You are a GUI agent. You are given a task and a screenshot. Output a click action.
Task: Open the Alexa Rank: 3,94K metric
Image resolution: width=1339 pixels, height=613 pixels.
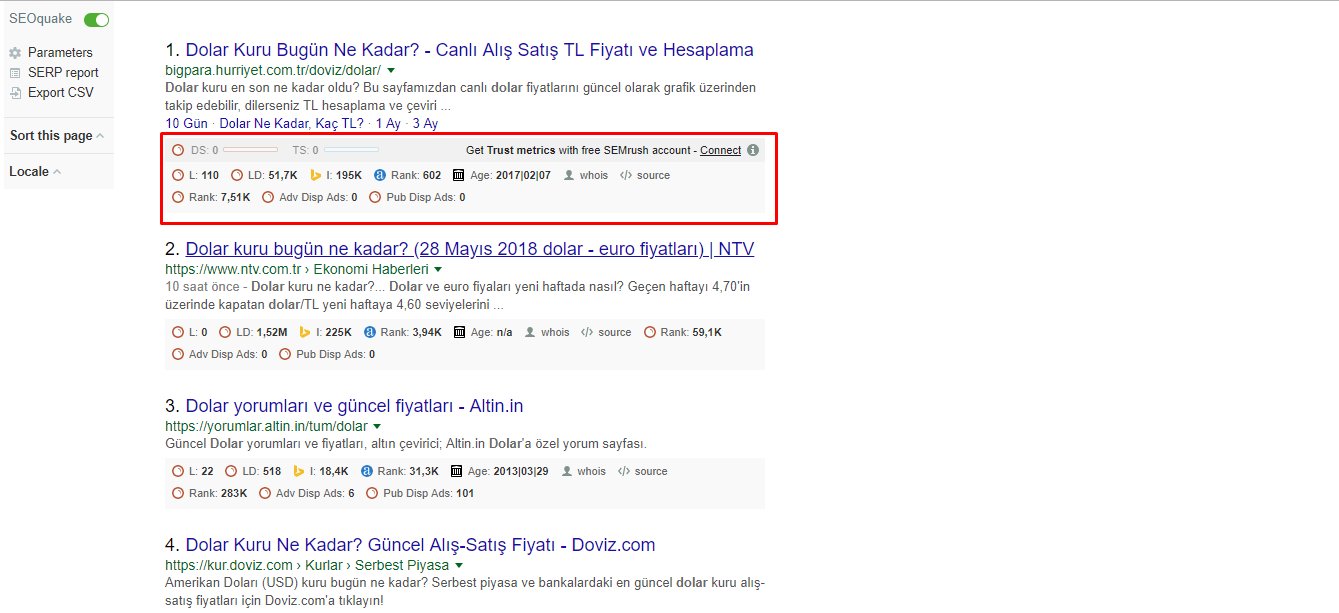403,332
